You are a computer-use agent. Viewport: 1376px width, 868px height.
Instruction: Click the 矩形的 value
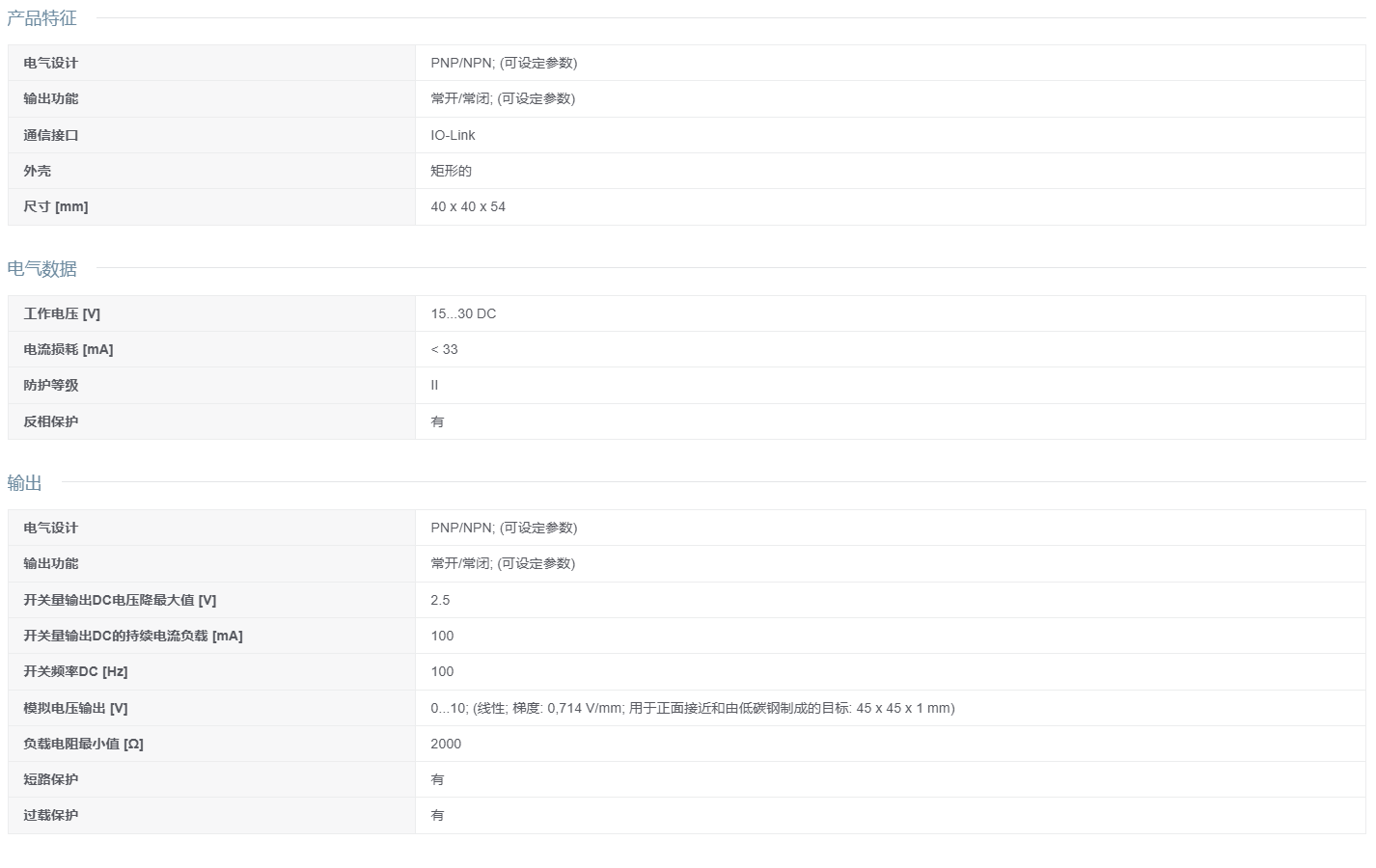point(451,171)
